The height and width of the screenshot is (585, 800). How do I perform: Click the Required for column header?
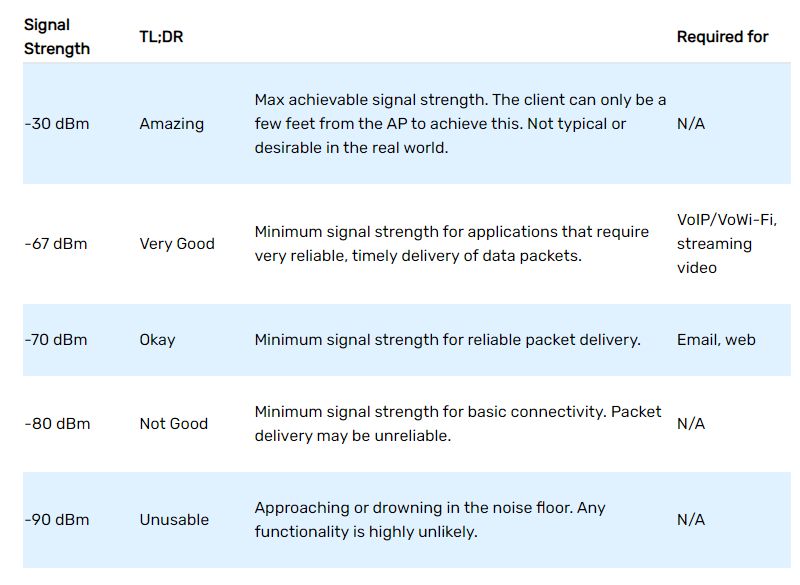(722, 36)
